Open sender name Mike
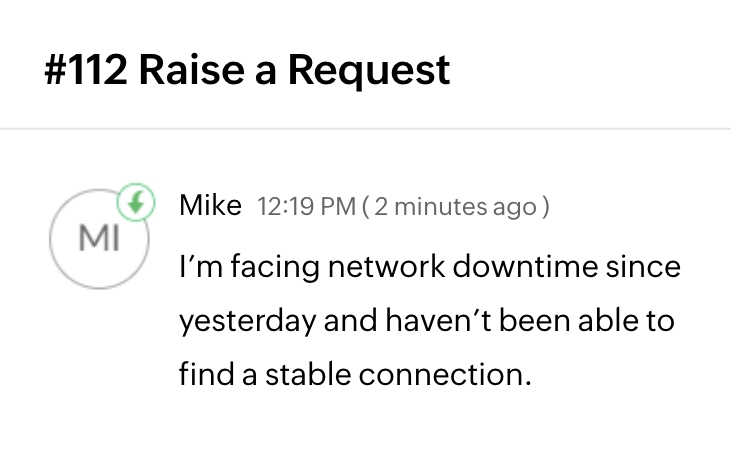The image size is (732, 454). 210,206
